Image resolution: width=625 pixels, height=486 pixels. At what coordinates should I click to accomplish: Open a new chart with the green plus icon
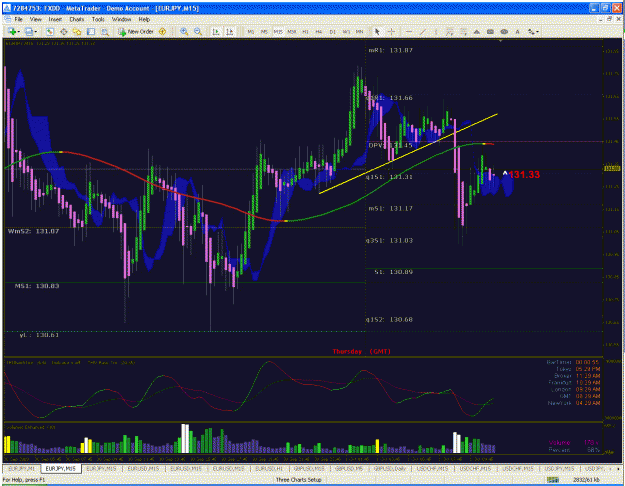(11, 31)
